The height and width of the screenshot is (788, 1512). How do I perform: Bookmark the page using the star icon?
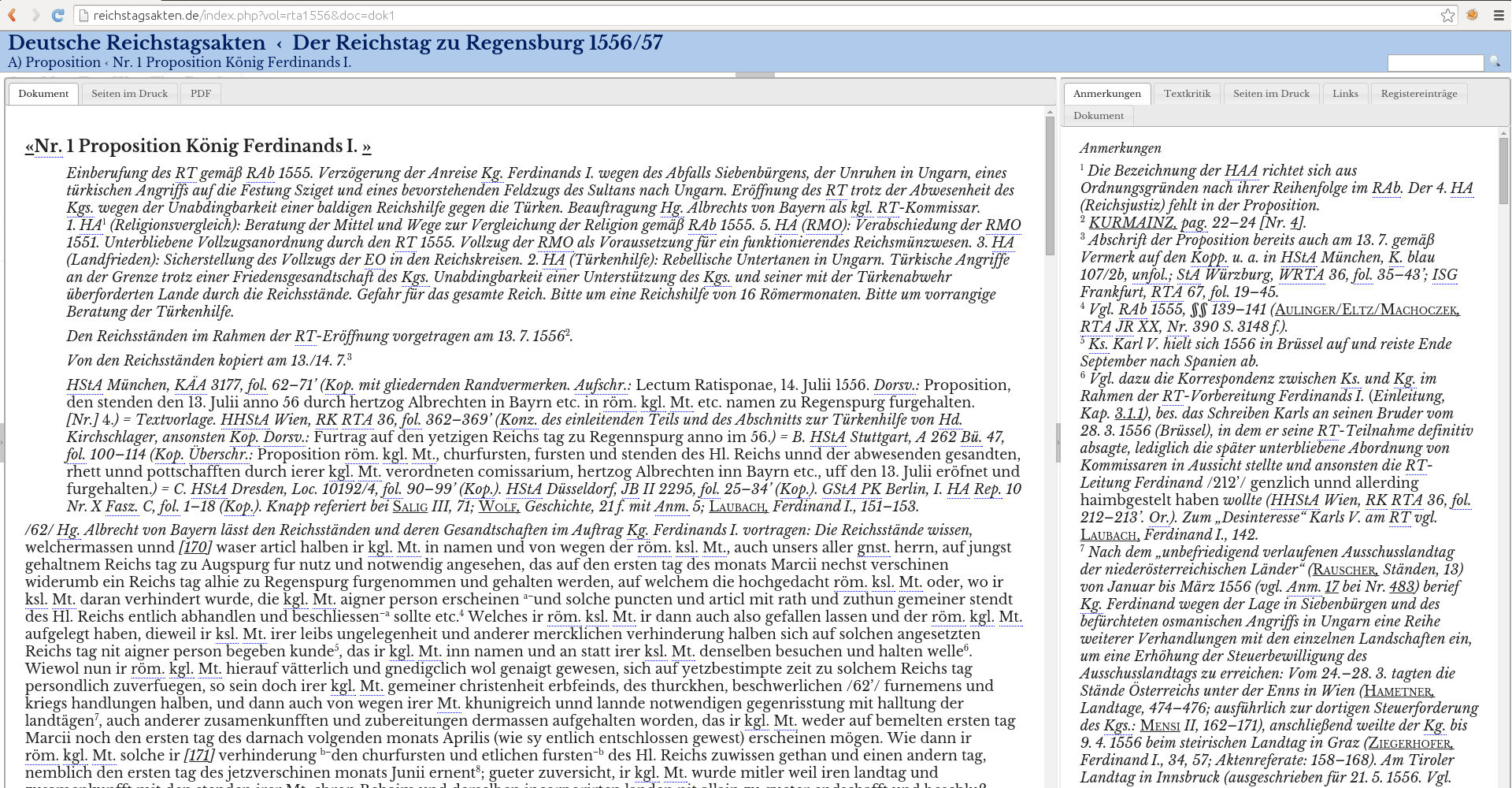click(1447, 15)
